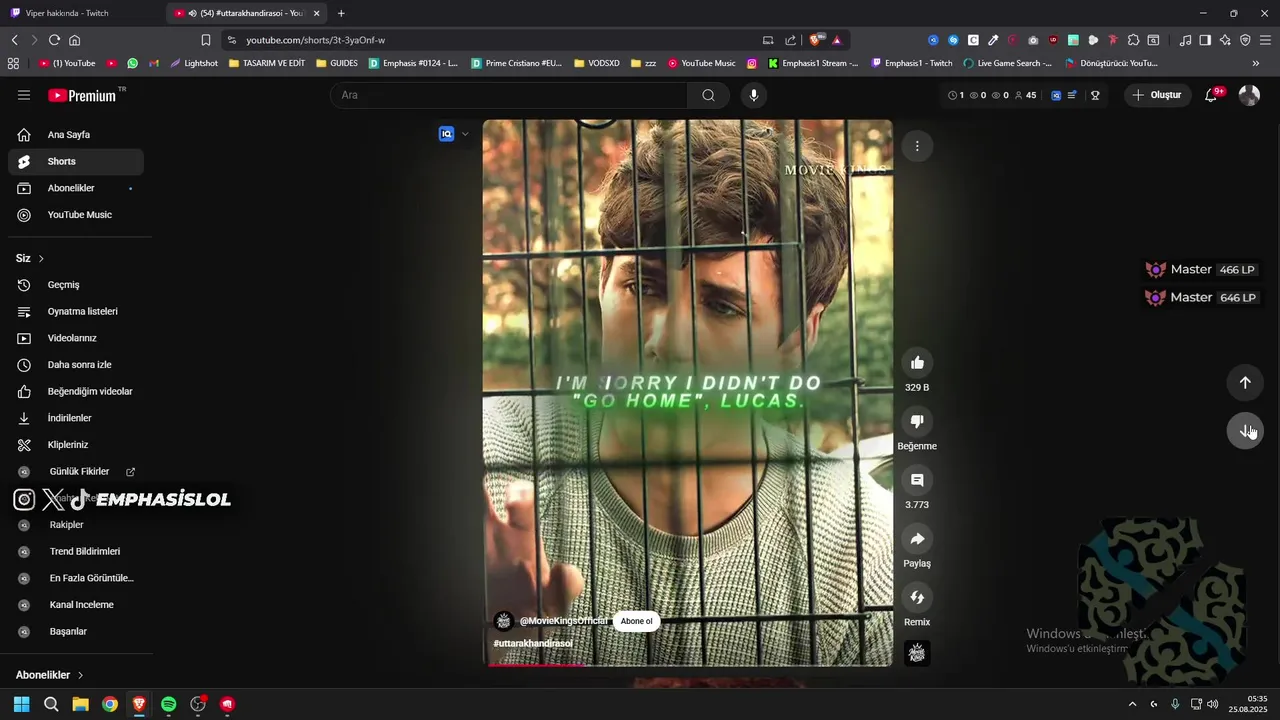Open Videolarınız
The height and width of the screenshot is (720, 1280).
(76, 338)
